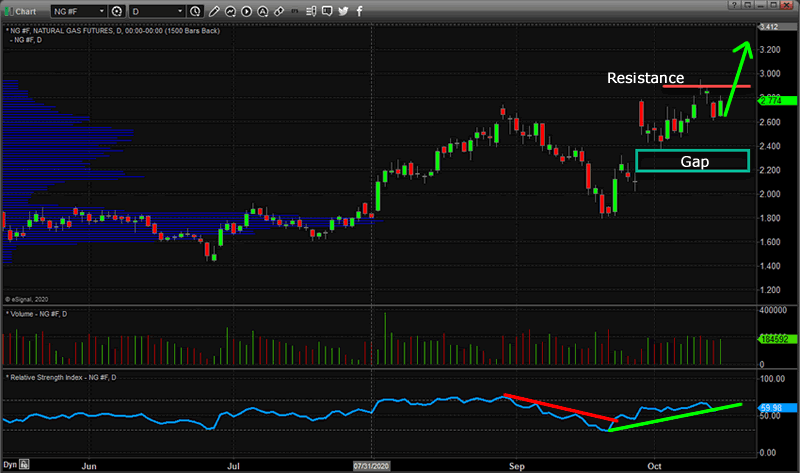Select the teal Gap rectangle annotation

coord(691,160)
